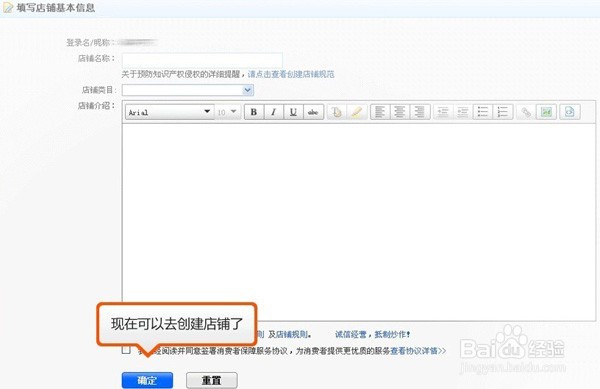Screen dimensions: 600x389
Task: Click the 店铺介绍 label
Action: click(x=96, y=106)
